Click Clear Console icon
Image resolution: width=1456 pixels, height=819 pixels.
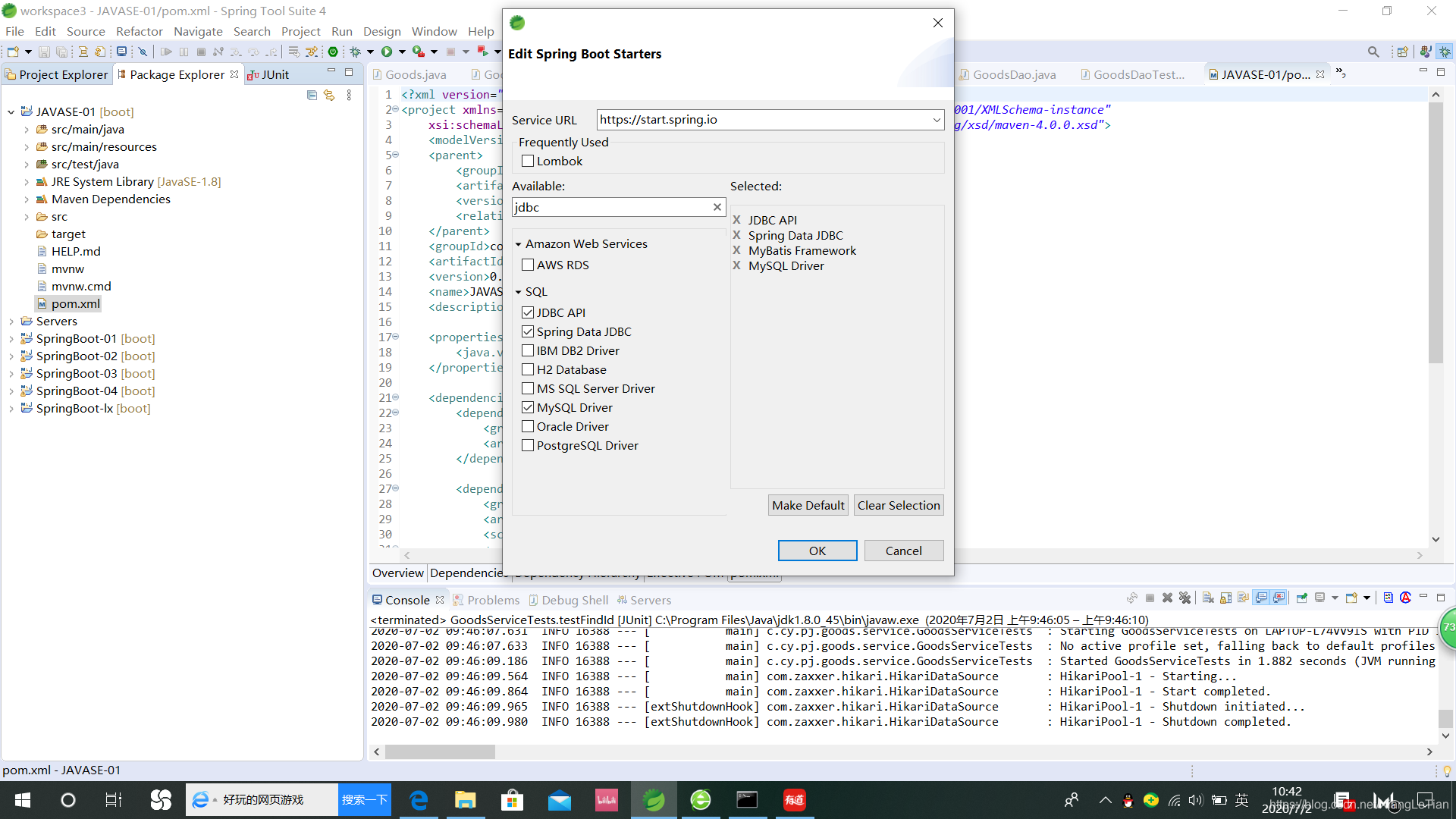point(1208,598)
